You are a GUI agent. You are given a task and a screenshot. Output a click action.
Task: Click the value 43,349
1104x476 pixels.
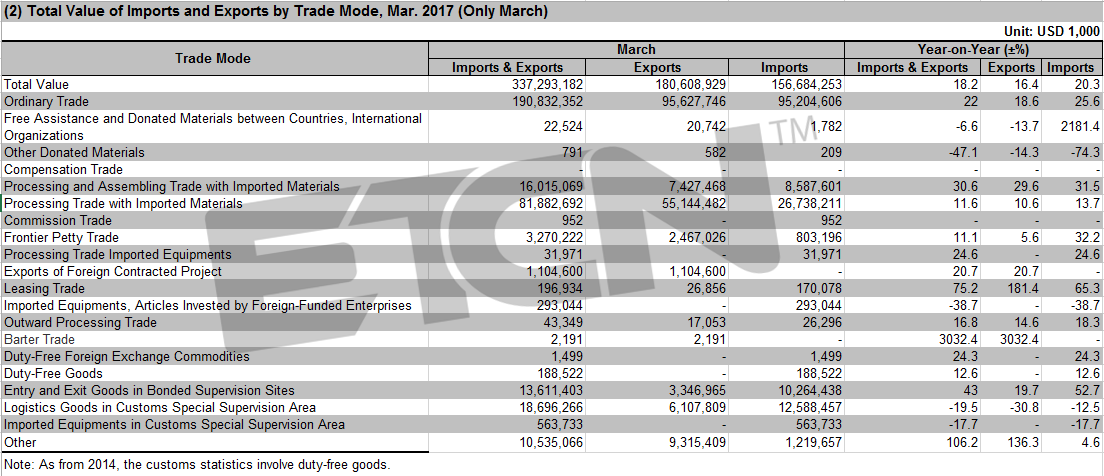pos(561,322)
